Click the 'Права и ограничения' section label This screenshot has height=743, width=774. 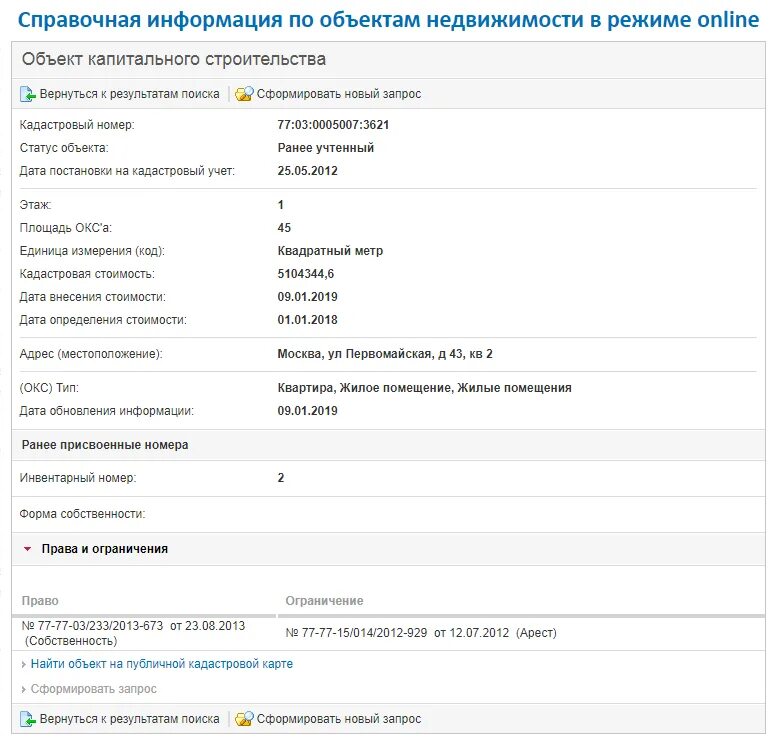104,549
